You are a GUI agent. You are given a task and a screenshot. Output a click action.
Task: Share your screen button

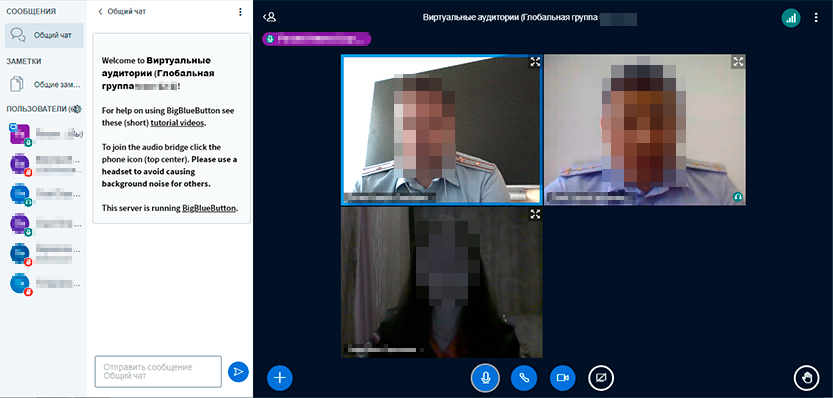pyautogui.click(x=601, y=378)
